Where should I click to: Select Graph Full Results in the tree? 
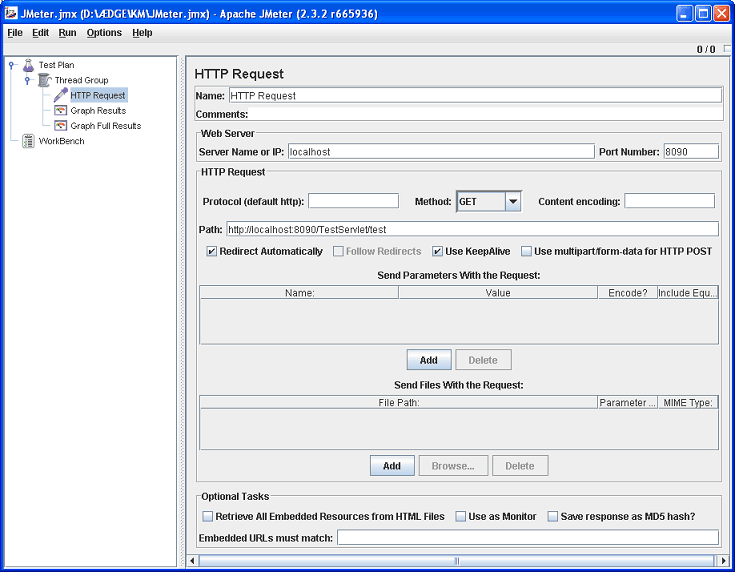coord(105,126)
